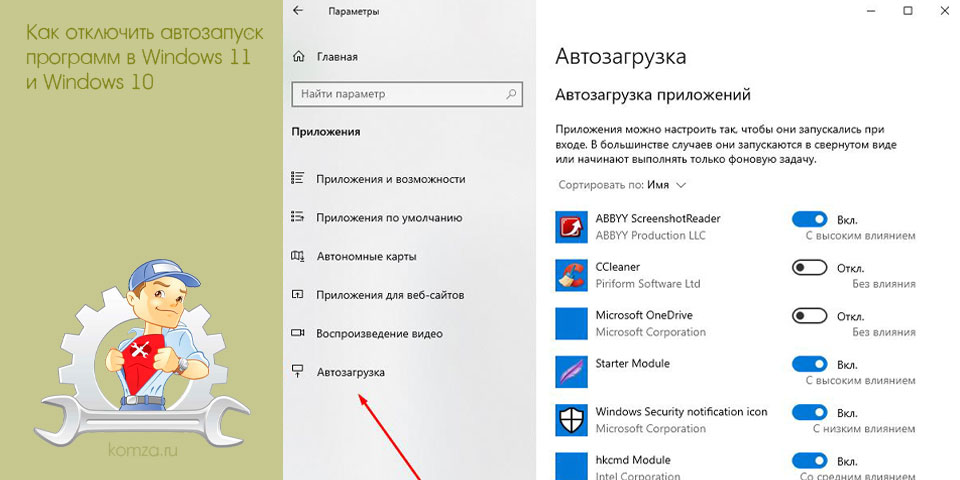Click the С низким влиянием impact label
Screen dimensions: 960x480
point(864,429)
